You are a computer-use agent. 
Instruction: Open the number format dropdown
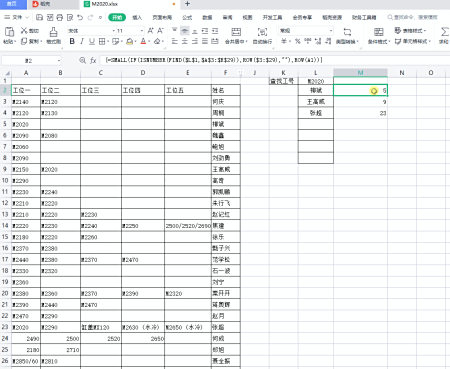point(331,31)
